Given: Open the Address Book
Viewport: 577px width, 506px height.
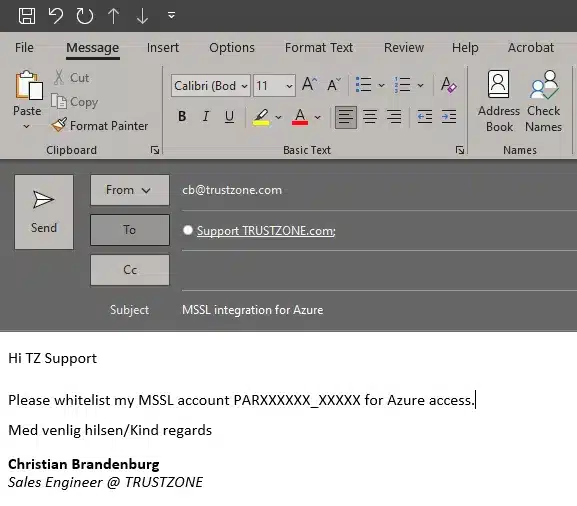Looking at the screenshot, I should coord(499,101).
